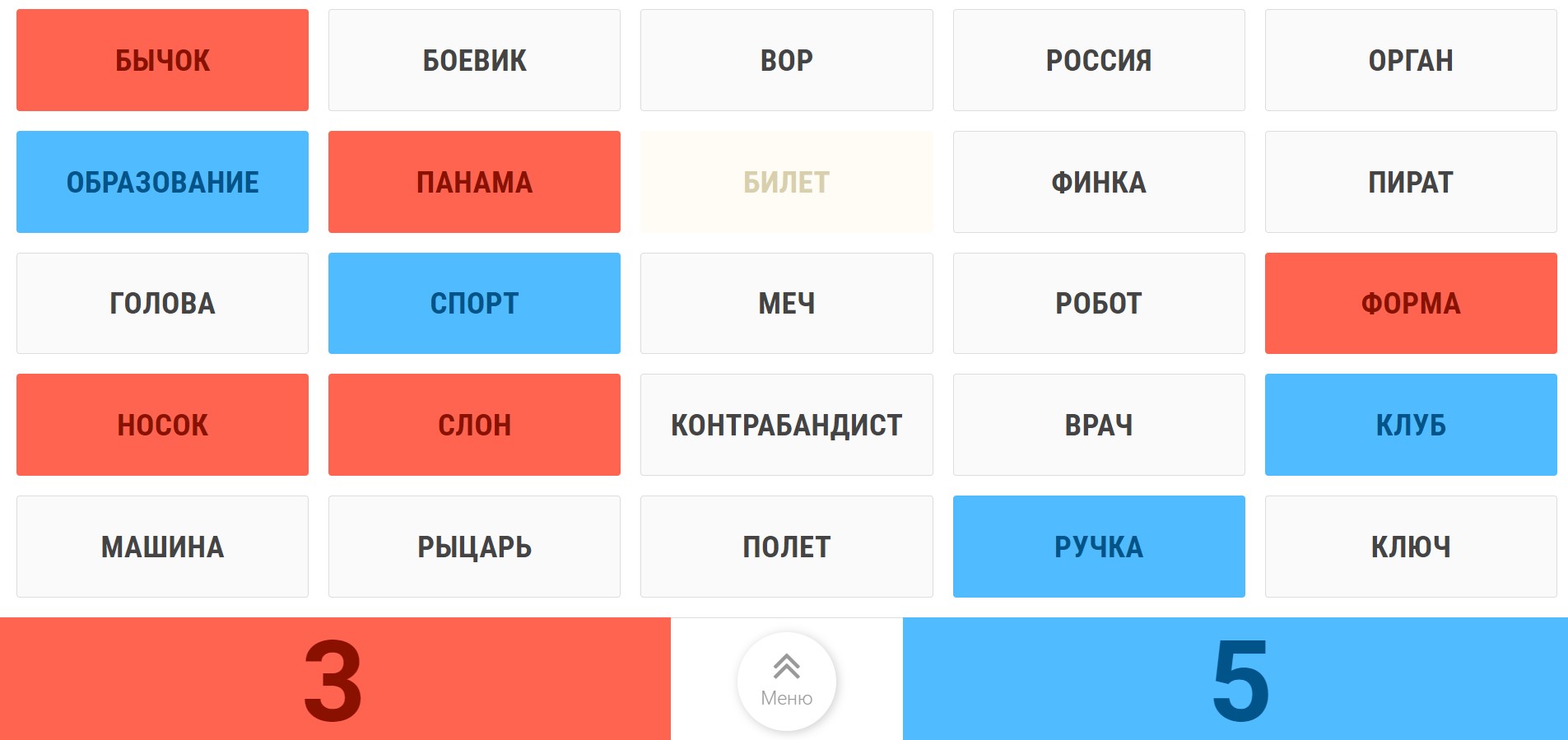Select the ВОР card
The height and width of the screenshot is (740, 1568).
tap(786, 59)
